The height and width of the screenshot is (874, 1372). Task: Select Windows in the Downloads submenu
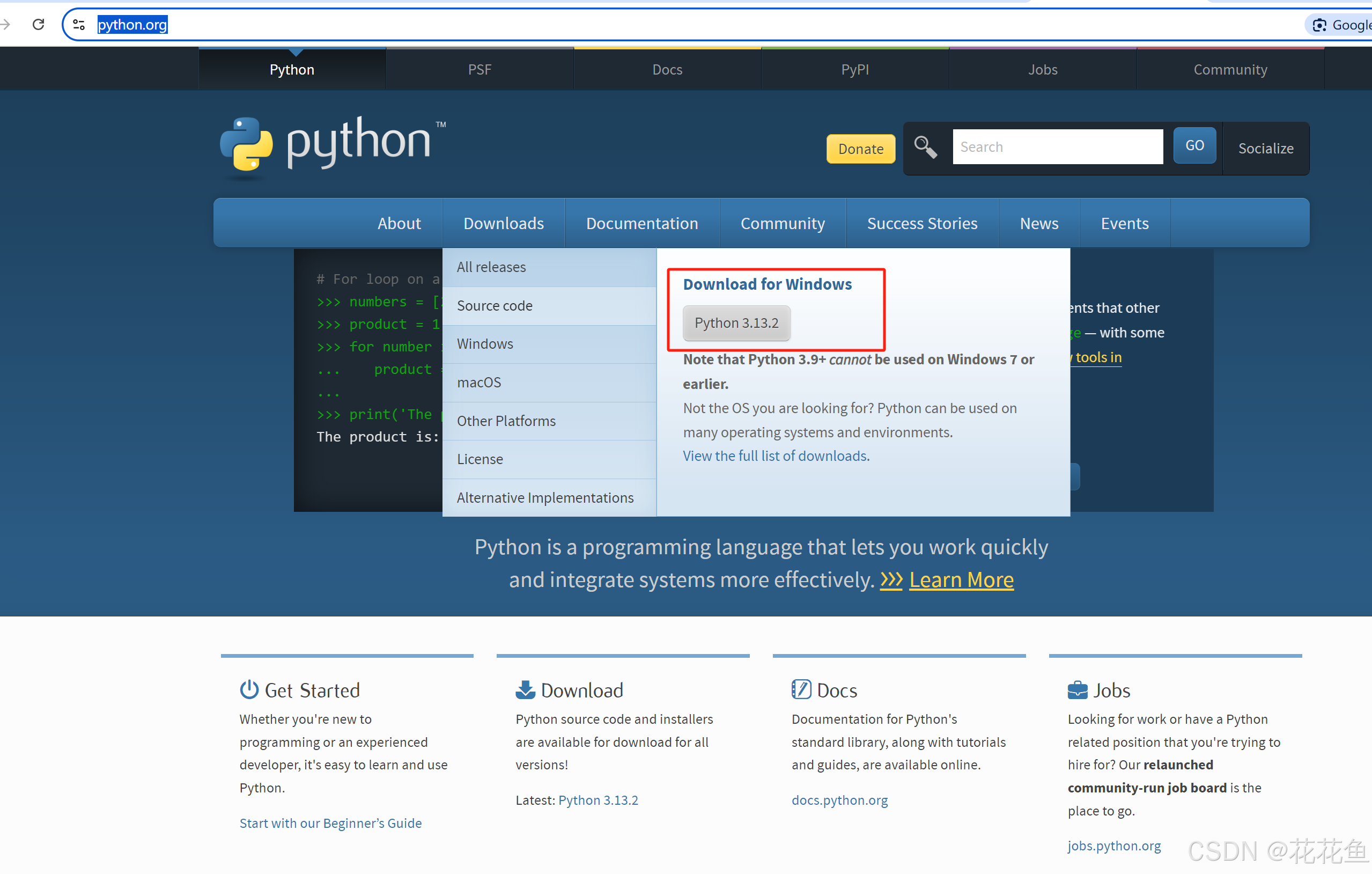click(485, 344)
